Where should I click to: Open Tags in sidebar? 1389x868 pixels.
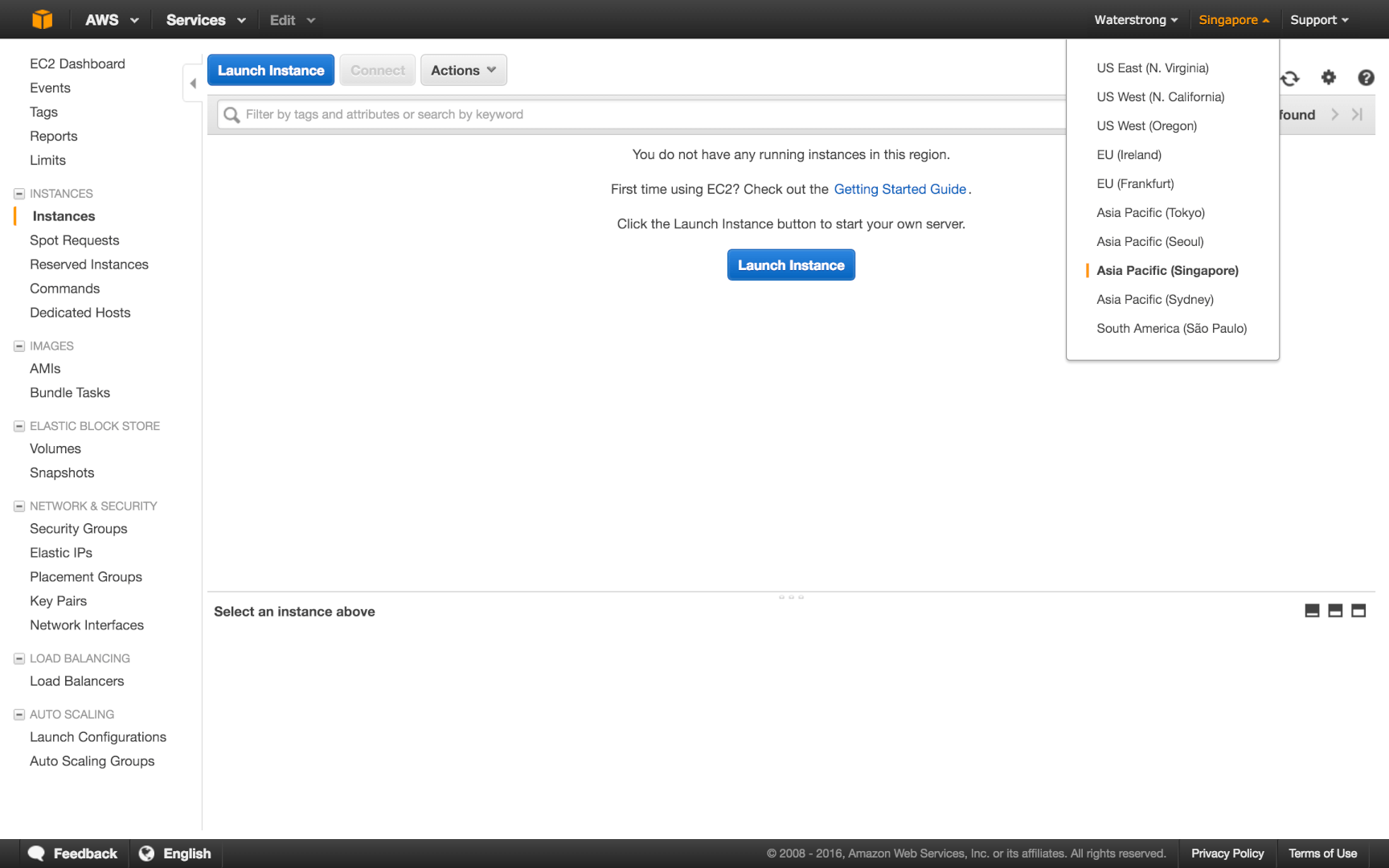point(43,112)
